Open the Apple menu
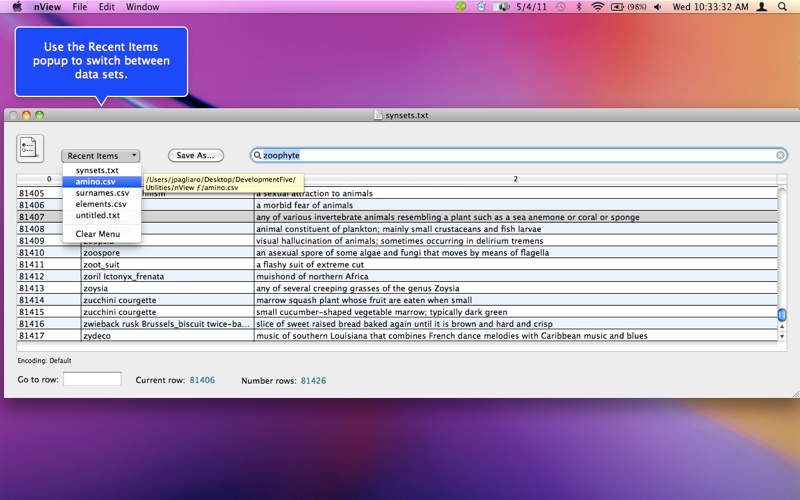Screen dimensions: 800x500 click(x=17, y=7)
